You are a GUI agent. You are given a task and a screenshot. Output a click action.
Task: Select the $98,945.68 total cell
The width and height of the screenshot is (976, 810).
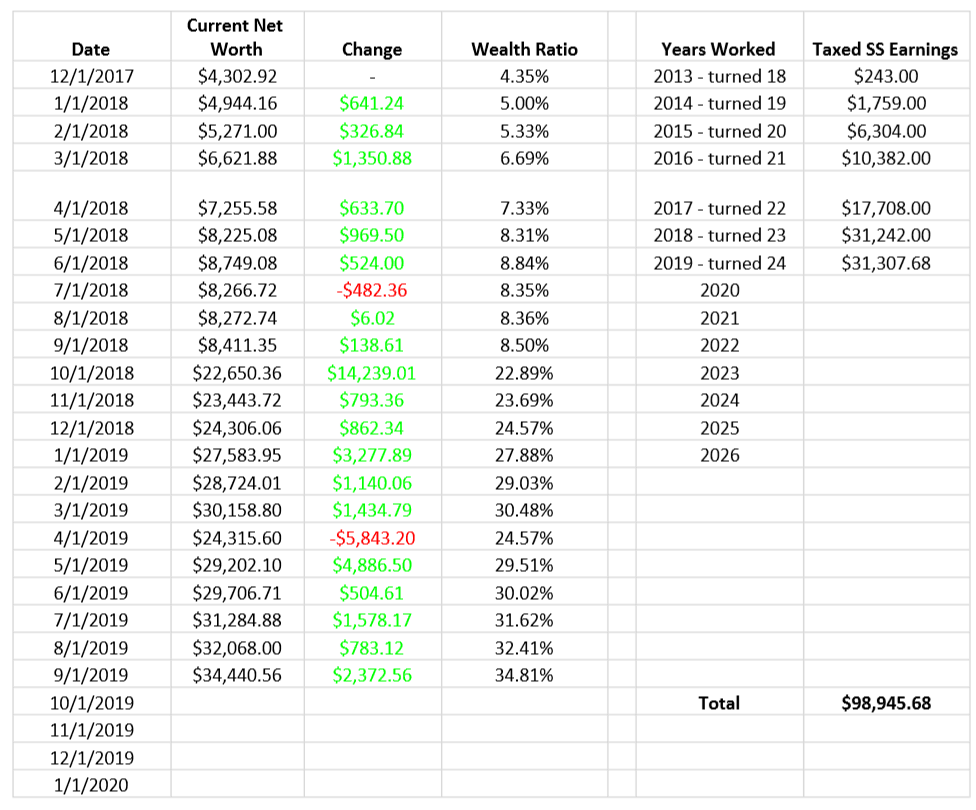(x=885, y=703)
